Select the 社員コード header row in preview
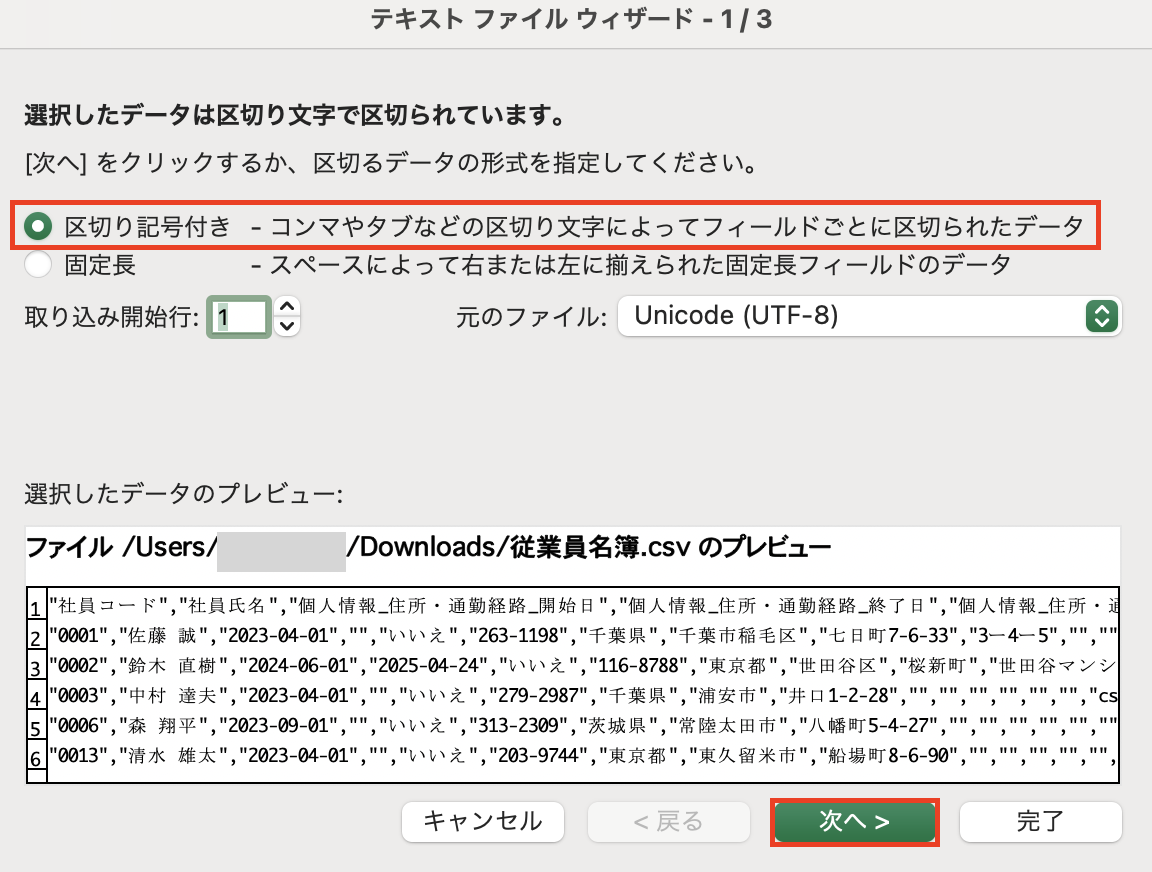This screenshot has width=1152, height=872. click(x=580, y=606)
